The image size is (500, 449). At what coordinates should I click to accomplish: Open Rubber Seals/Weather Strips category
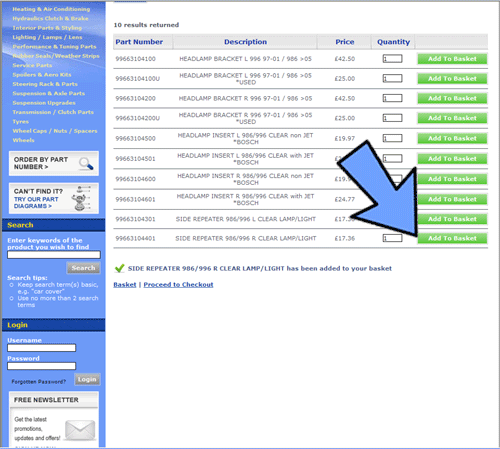[56, 56]
